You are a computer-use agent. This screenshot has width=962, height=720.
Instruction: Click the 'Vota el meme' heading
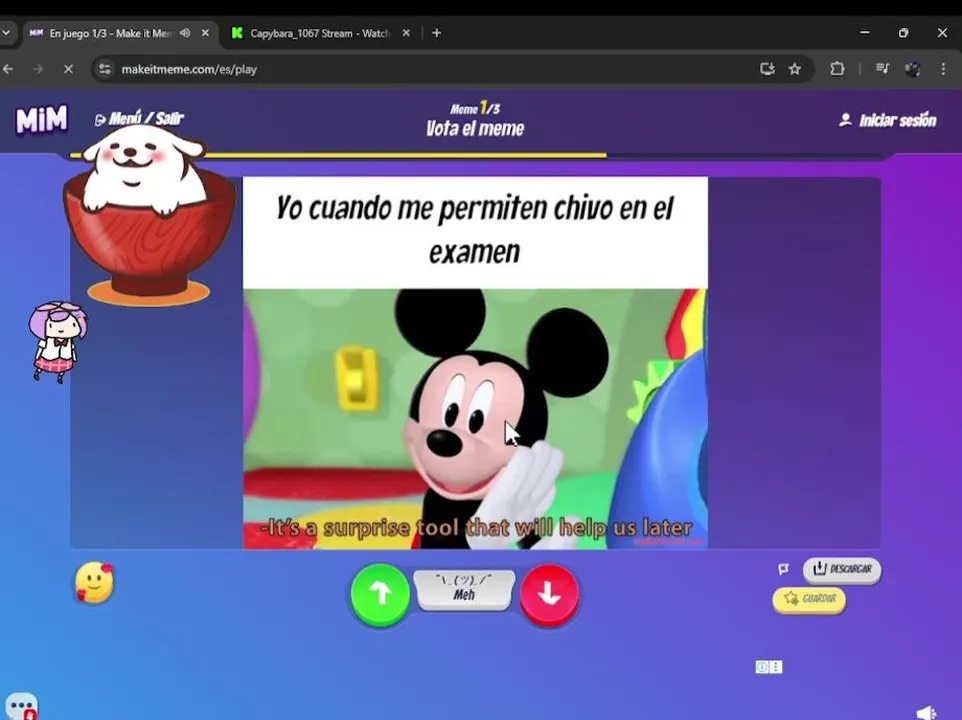coord(475,128)
